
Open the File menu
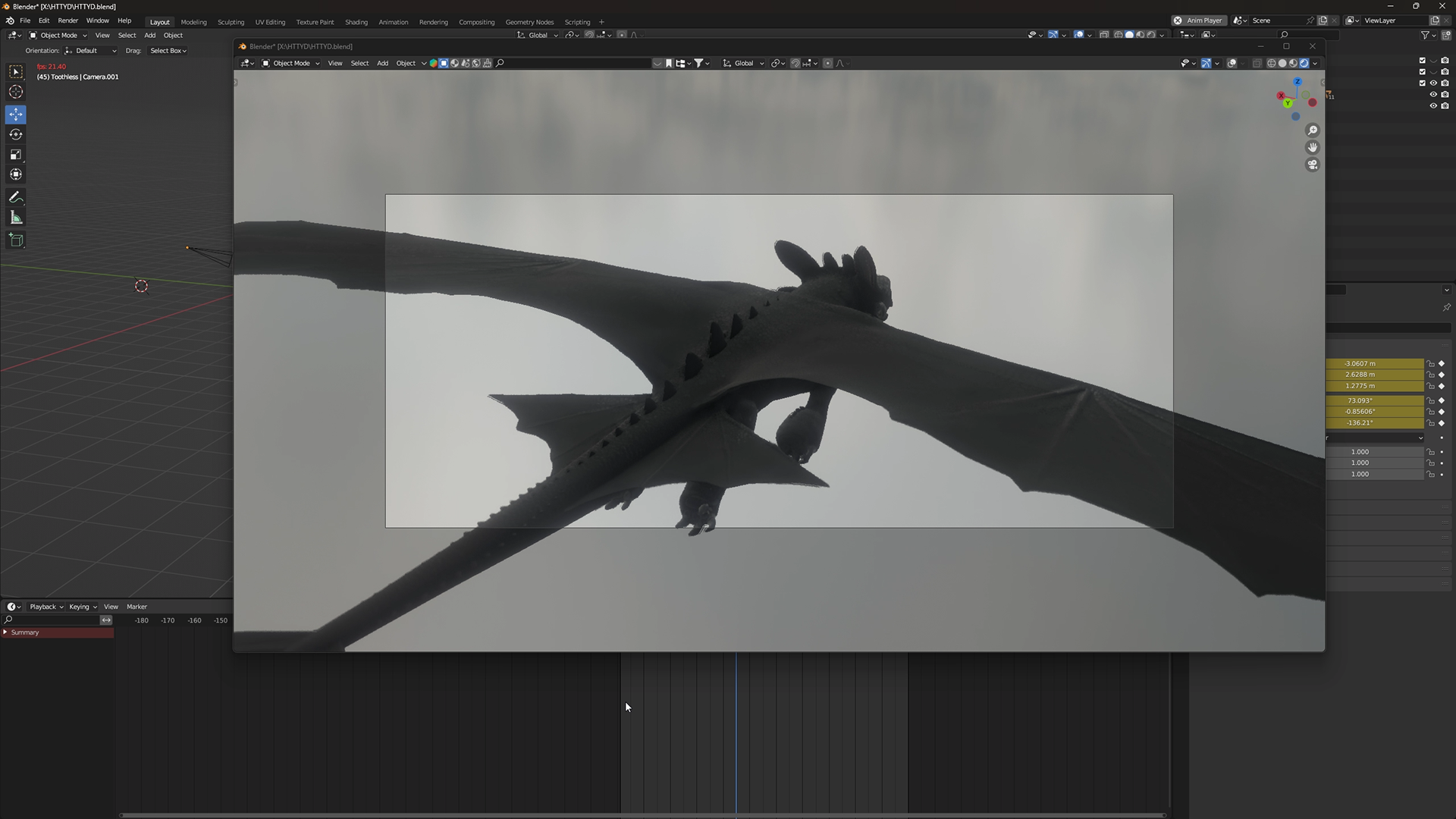25,21
